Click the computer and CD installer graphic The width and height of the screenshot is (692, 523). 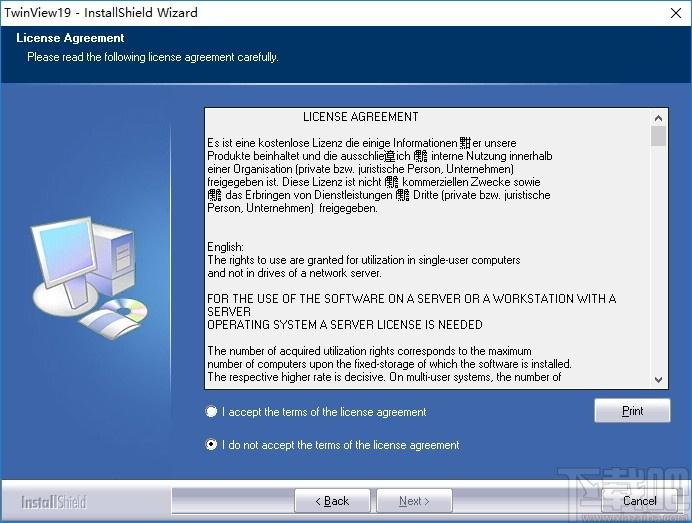coord(90,278)
